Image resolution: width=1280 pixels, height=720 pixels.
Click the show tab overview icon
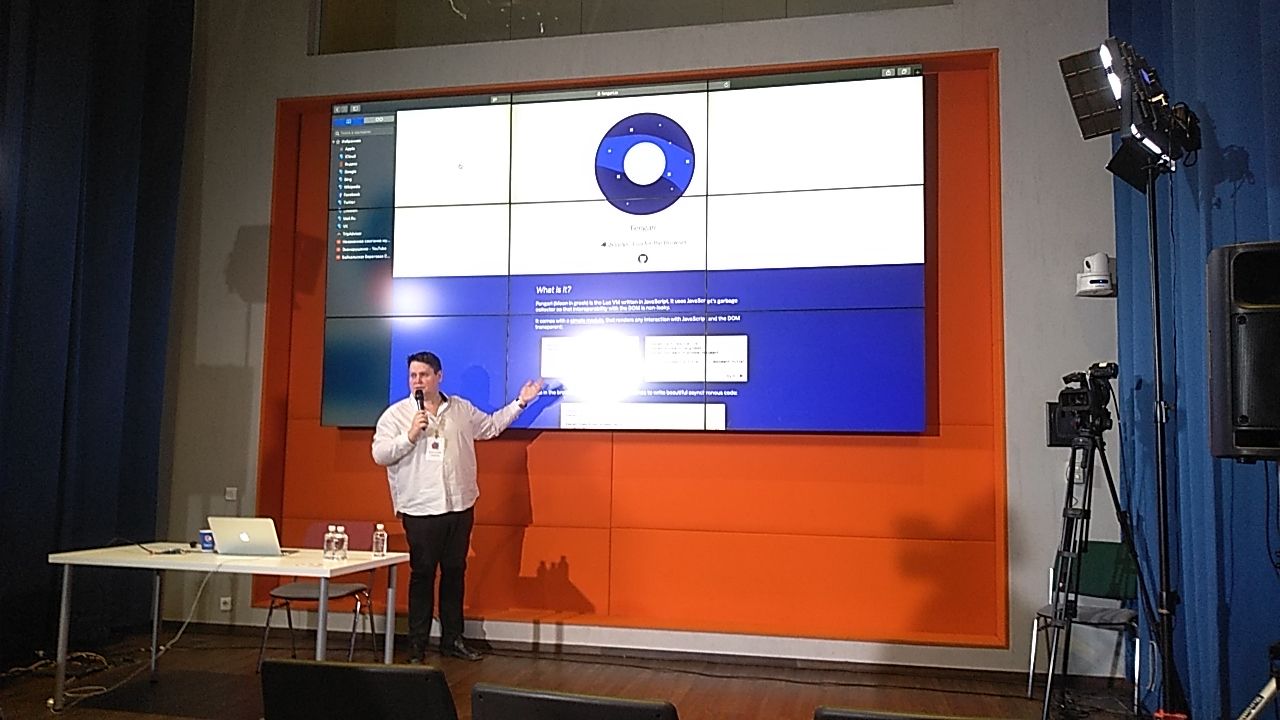[904, 71]
